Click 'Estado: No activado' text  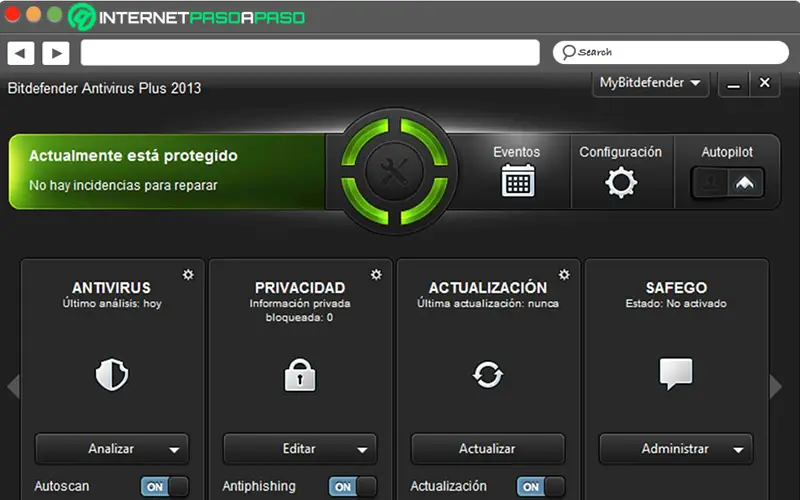[676, 304]
